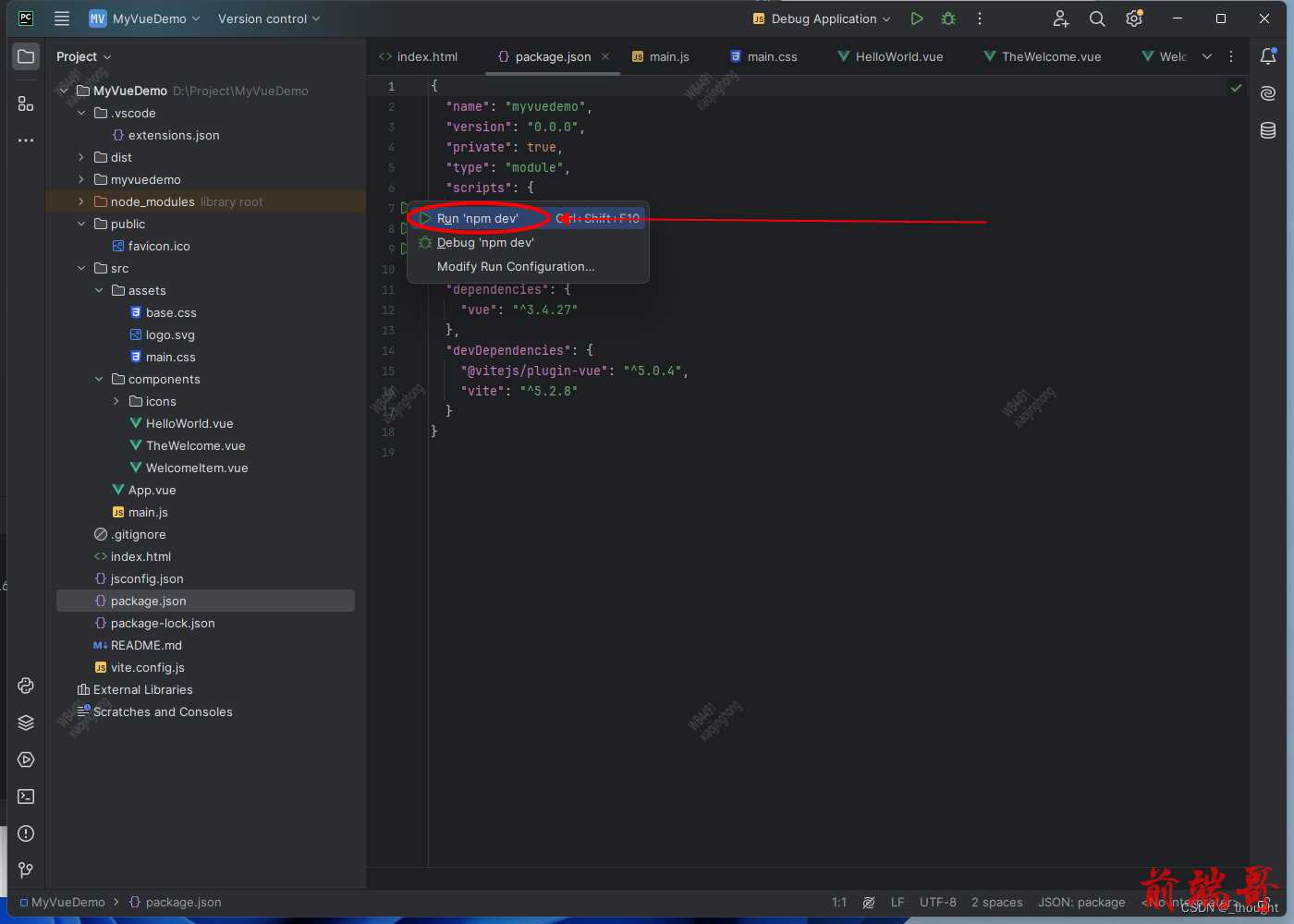This screenshot has height=924, width=1294.
Task: Expand the myvuedemo folder
Action: coord(81,179)
